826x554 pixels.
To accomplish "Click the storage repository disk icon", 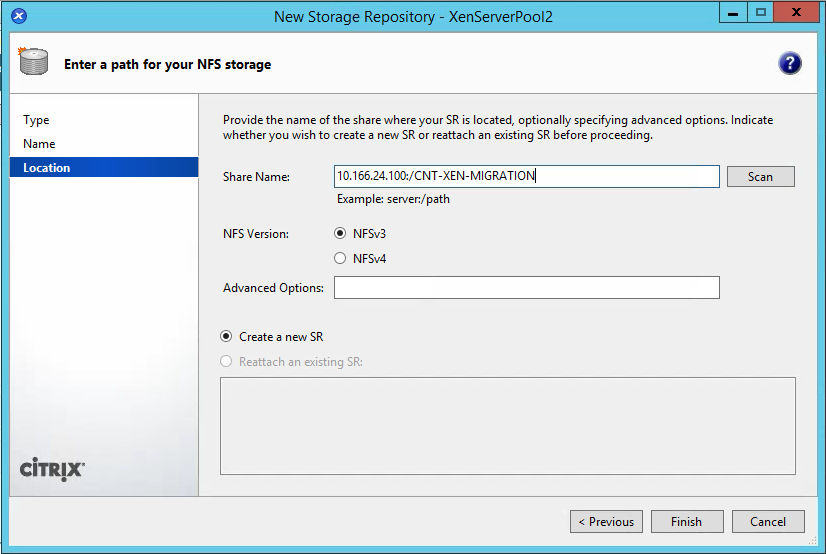I will [x=33, y=63].
